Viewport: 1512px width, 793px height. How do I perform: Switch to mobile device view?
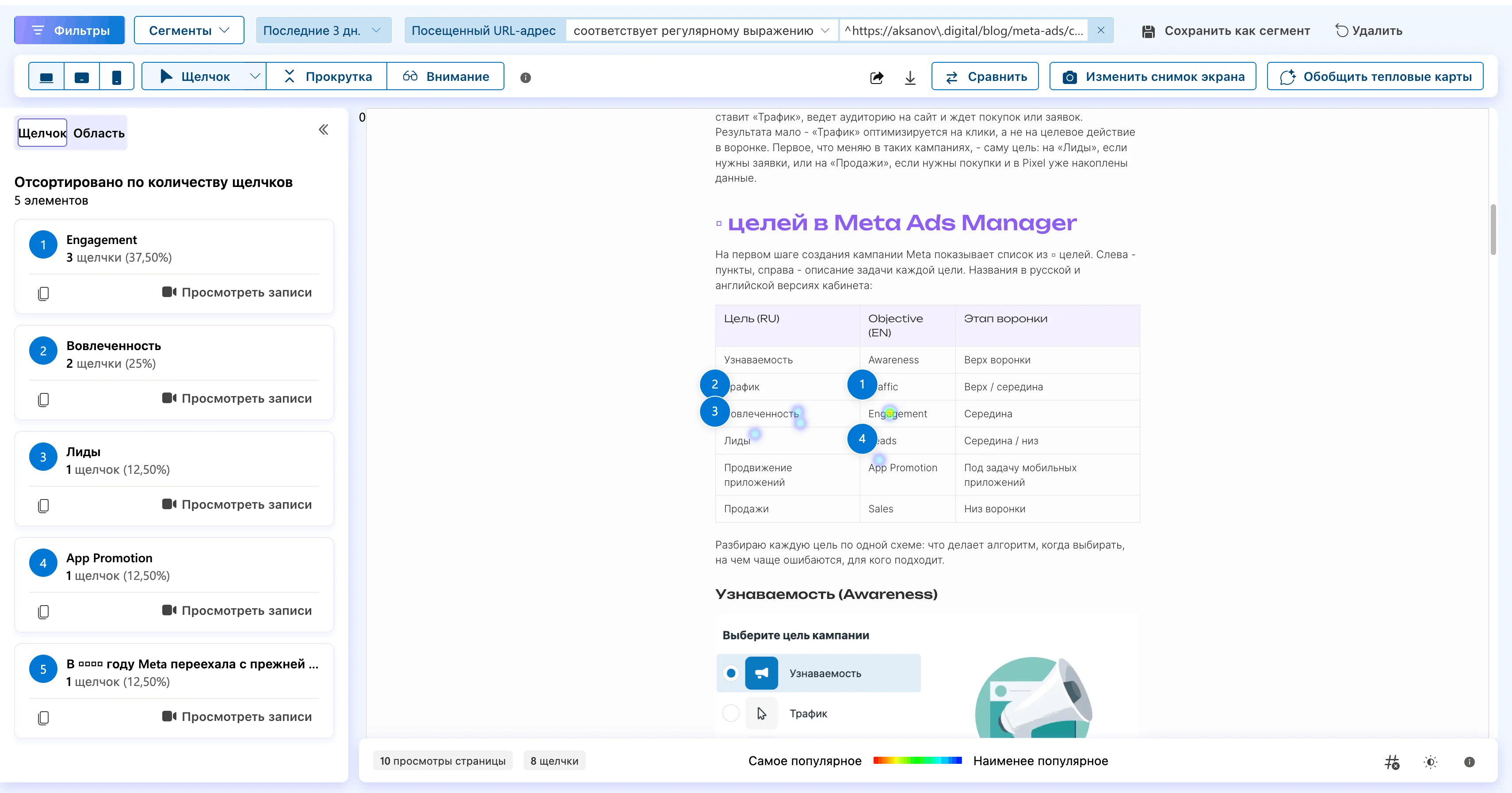click(117, 76)
